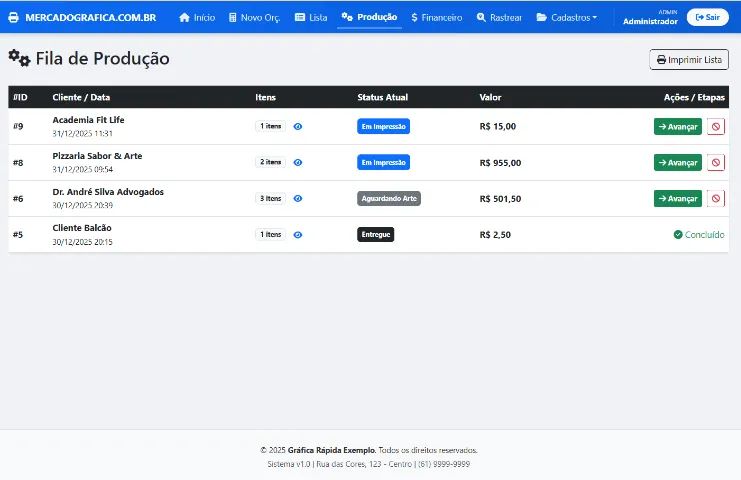Click the gears icon next to Fila de Produção
The image size is (741, 480).
click(x=19, y=58)
